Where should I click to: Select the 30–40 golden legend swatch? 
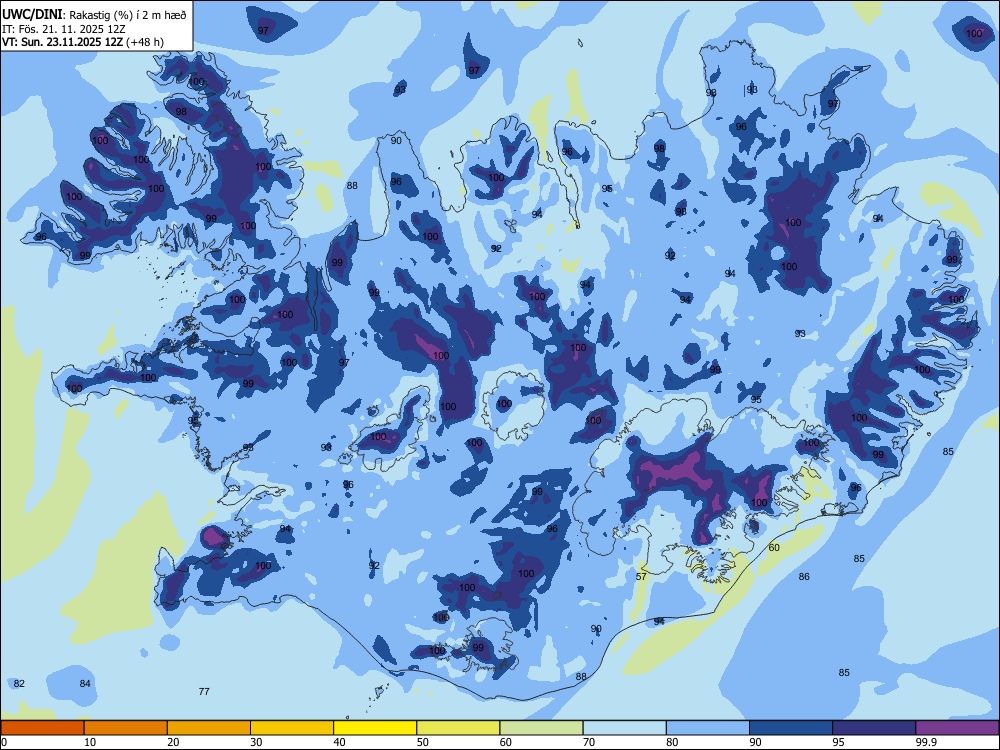click(x=292, y=728)
